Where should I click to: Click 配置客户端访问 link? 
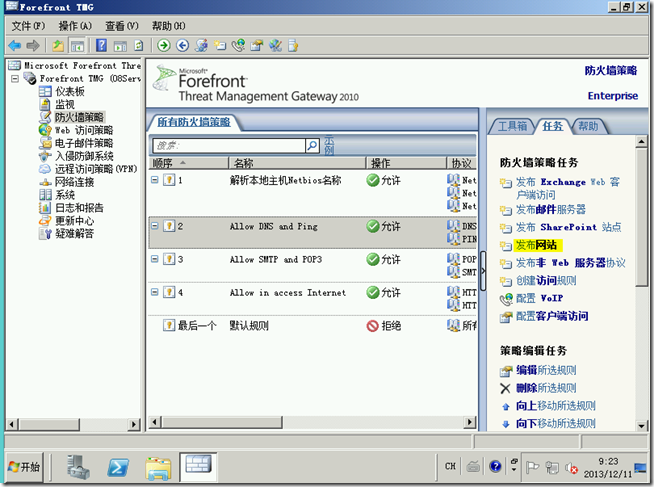[x=552, y=316]
